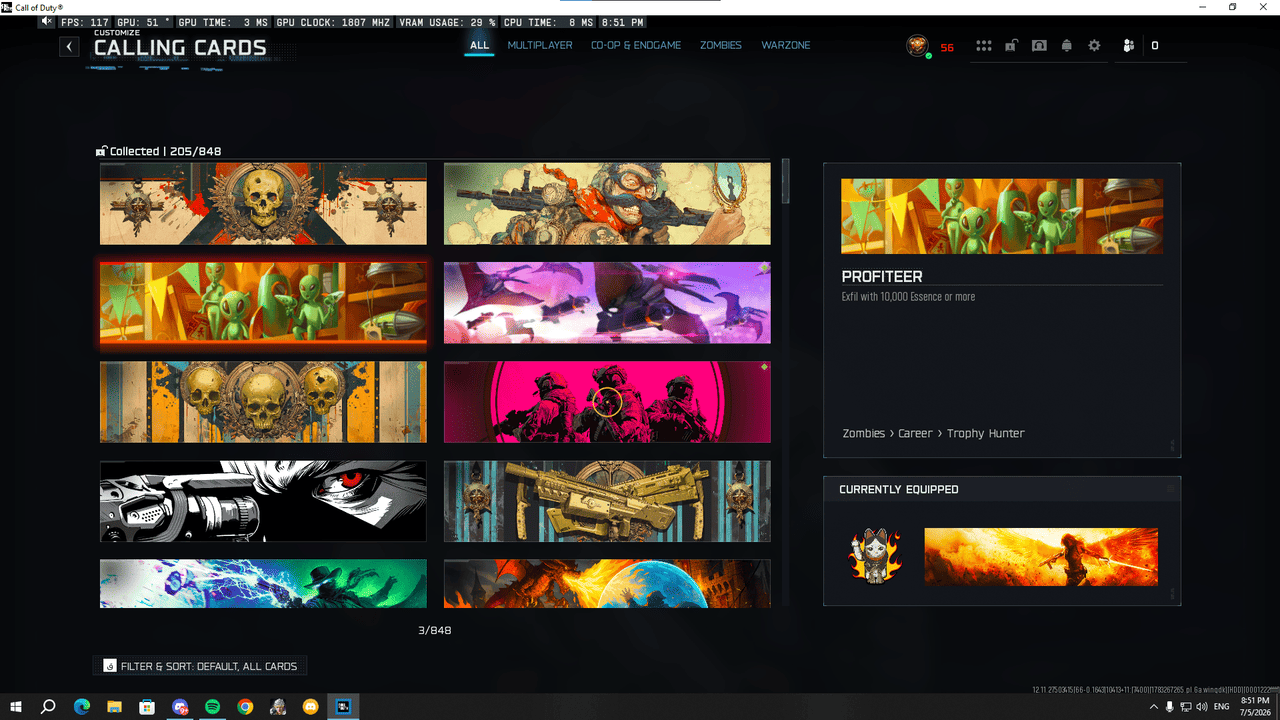Open the friends social icon
The height and width of the screenshot is (720, 1280).
(1129, 46)
